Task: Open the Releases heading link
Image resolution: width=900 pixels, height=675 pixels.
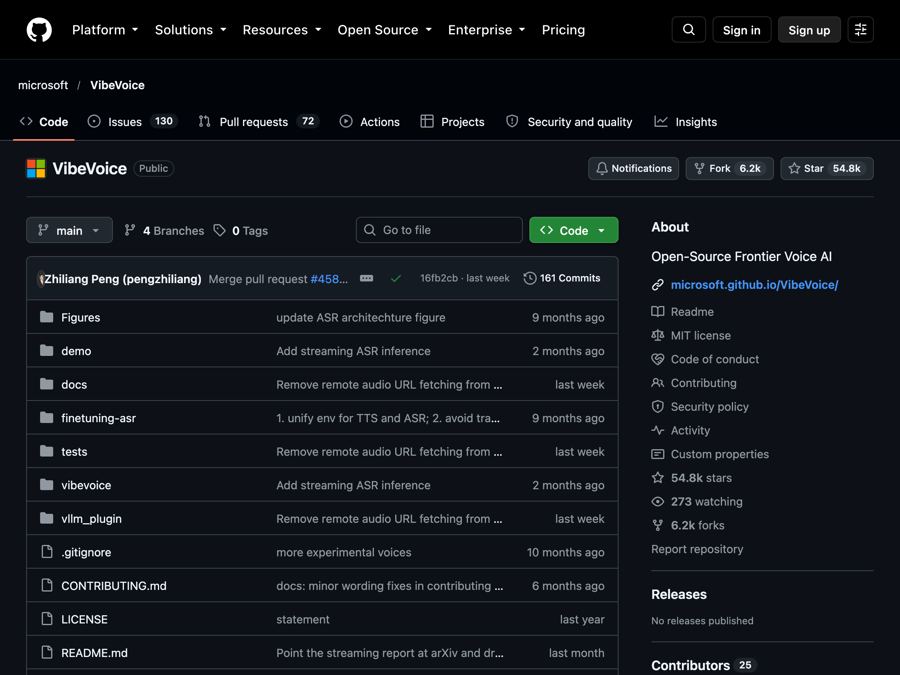Action: pos(678,594)
